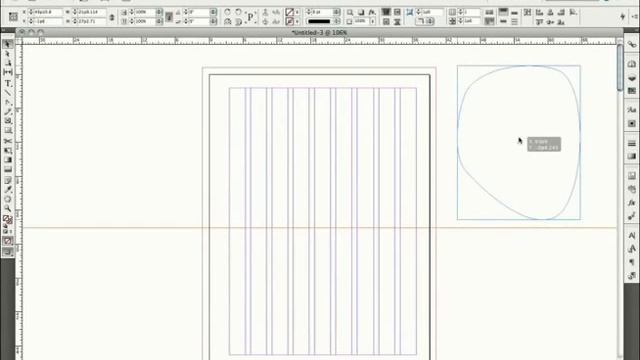The height and width of the screenshot is (360, 640).
Task: Click Rotate 90 degrees counter-clockwise icon
Action: [x=238, y=12]
